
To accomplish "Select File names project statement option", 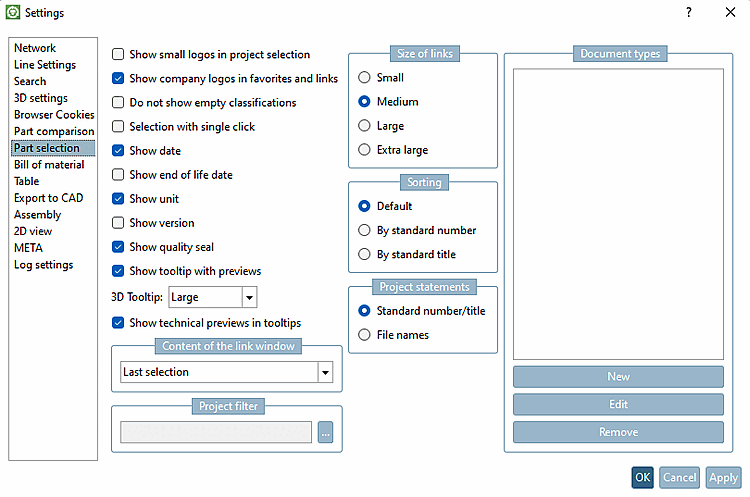I will 365,335.
